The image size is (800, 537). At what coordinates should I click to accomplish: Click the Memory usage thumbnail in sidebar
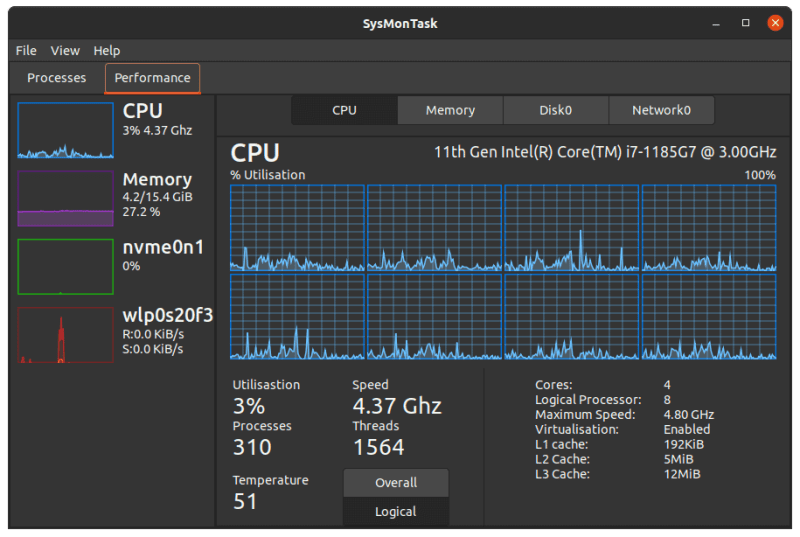pos(65,198)
